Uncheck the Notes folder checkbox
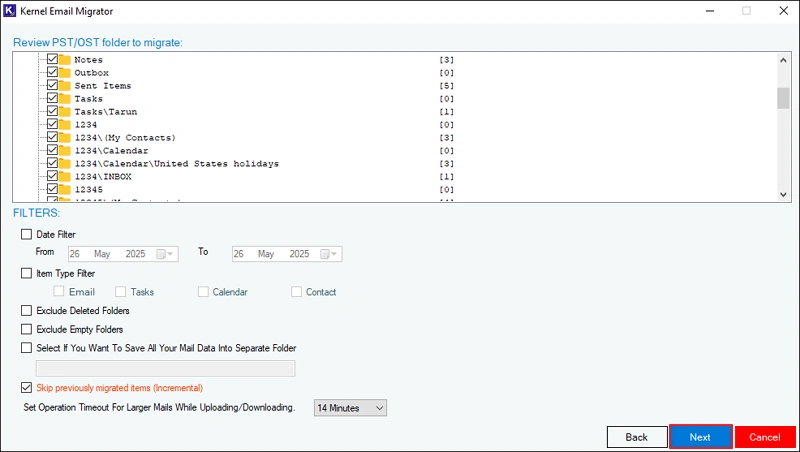This screenshot has height=452, width=800. (52, 59)
